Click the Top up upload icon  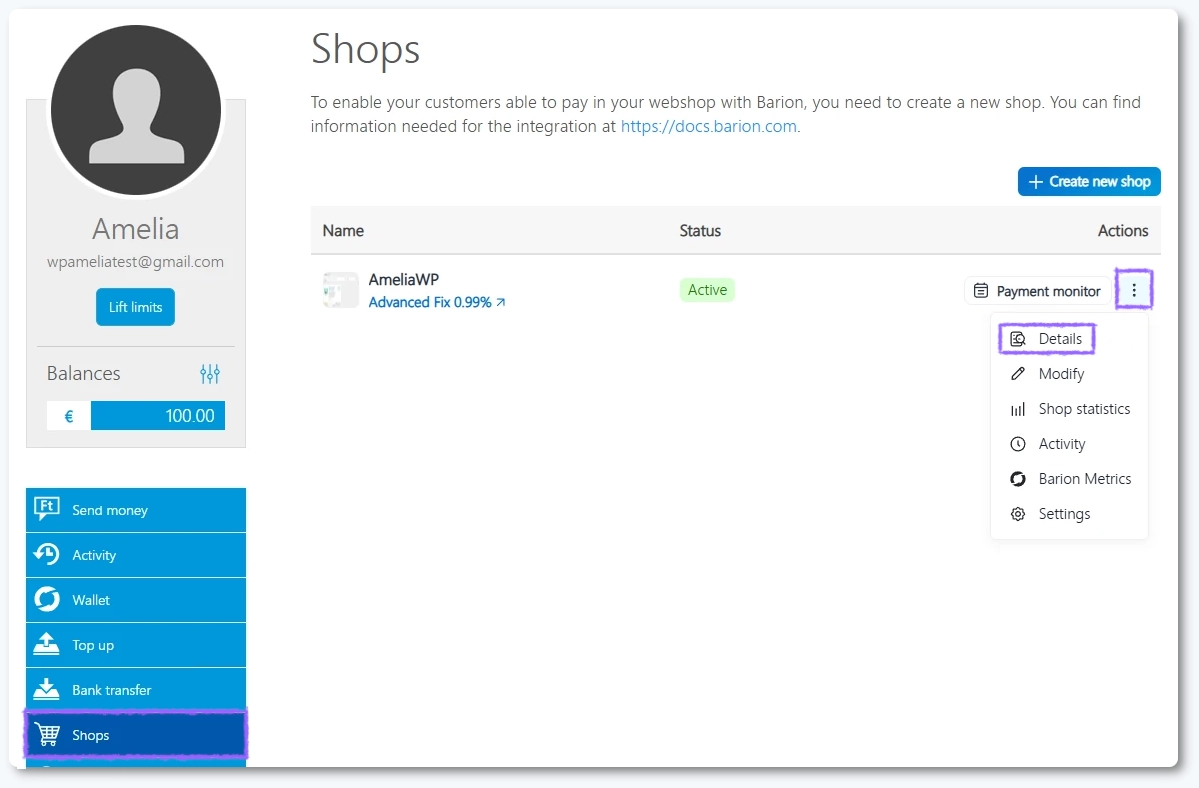pyautogui.click(x=47, y=645)
